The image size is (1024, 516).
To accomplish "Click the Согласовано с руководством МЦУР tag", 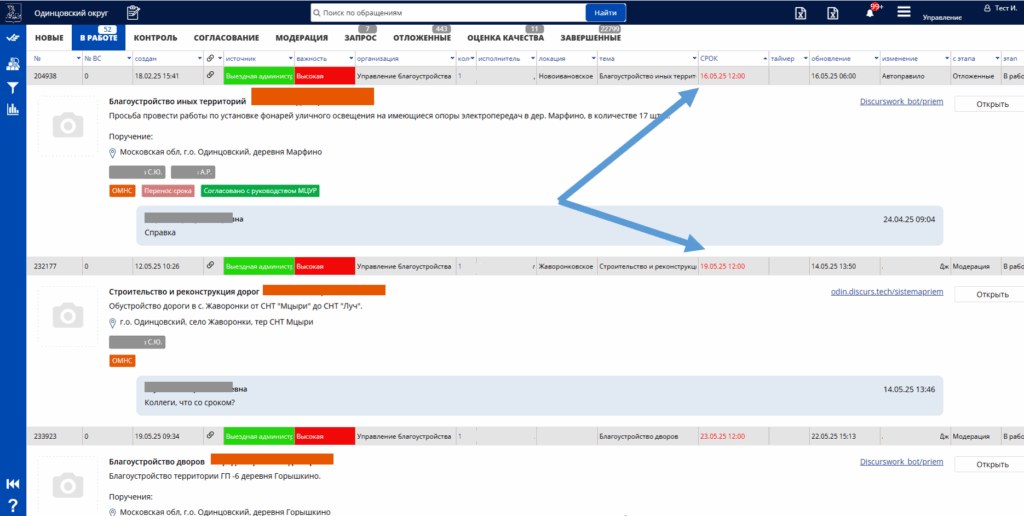I will (x=260, y=191).
